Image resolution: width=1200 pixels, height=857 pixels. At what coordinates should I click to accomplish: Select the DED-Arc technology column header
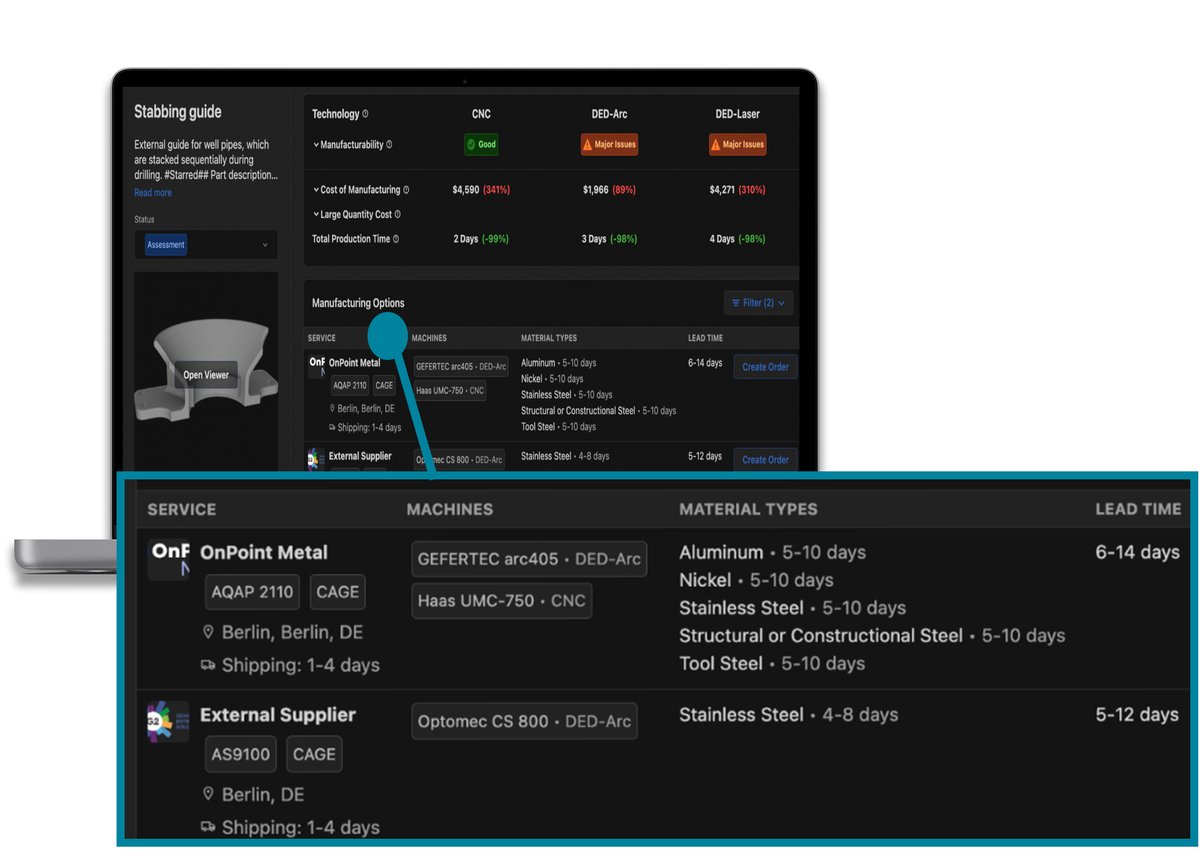(608, 114)
